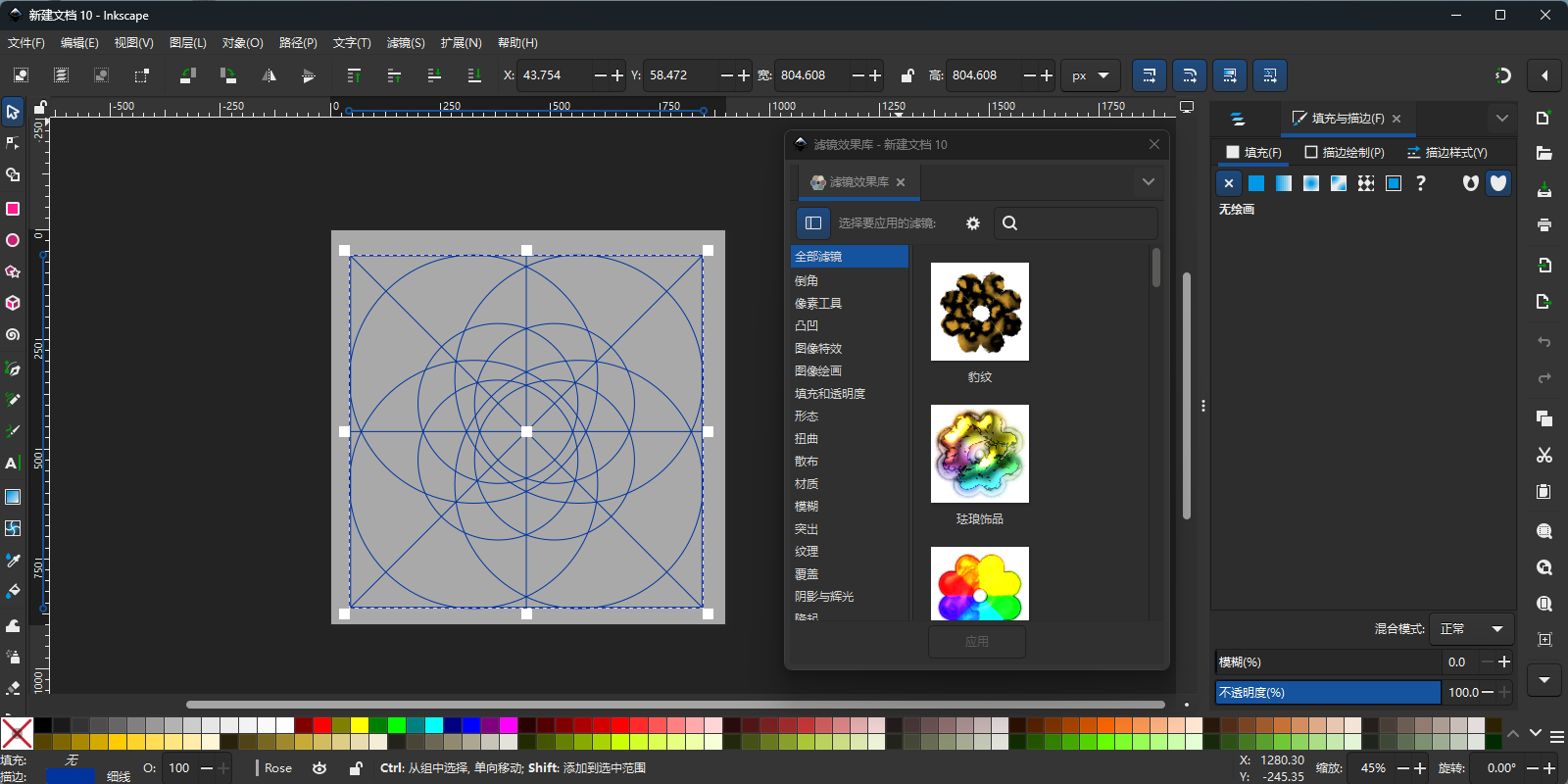
Task: Click the opacity 不透明度 slider
Action: coord(1328,693)
